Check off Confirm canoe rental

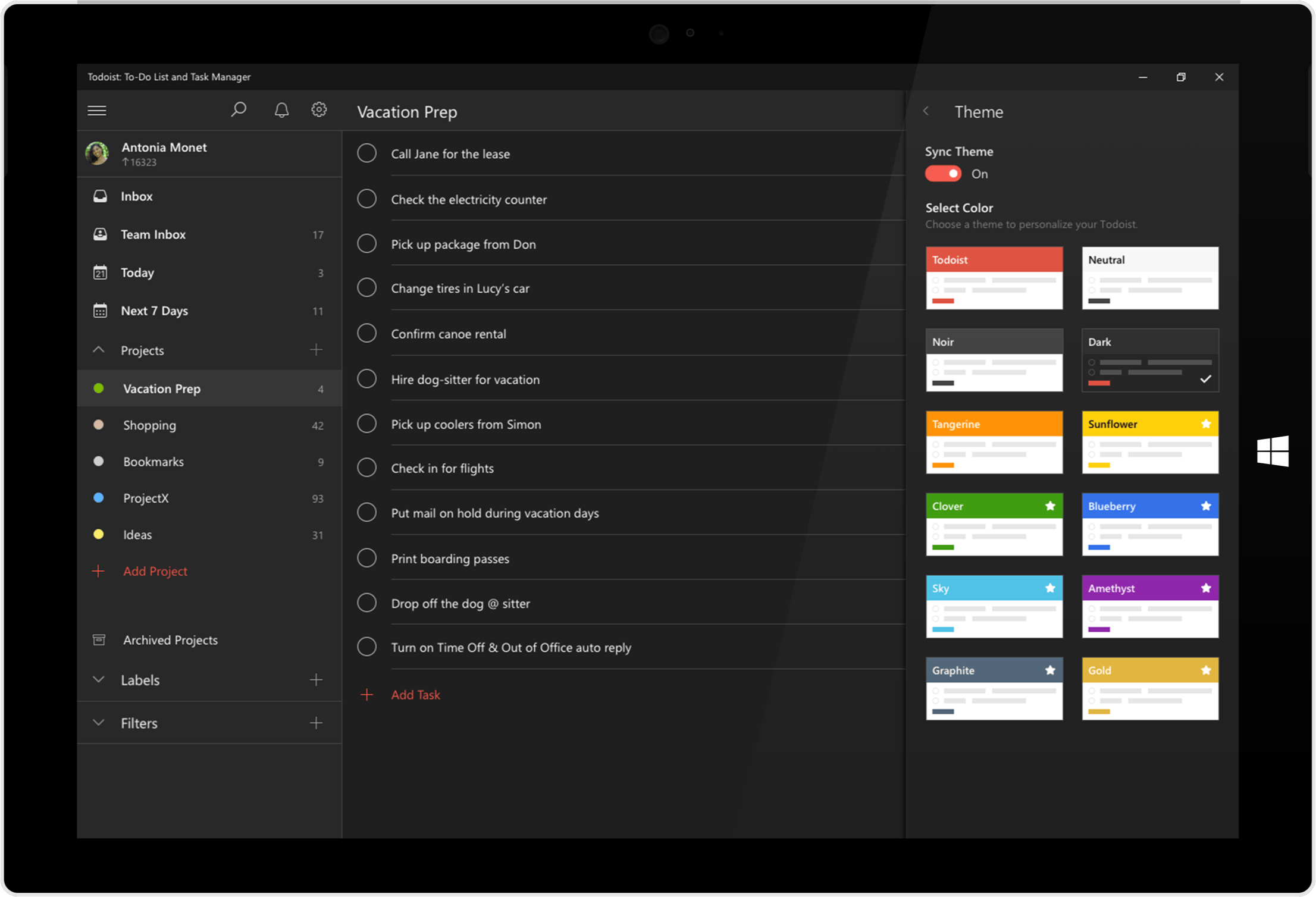coord(367,333)
